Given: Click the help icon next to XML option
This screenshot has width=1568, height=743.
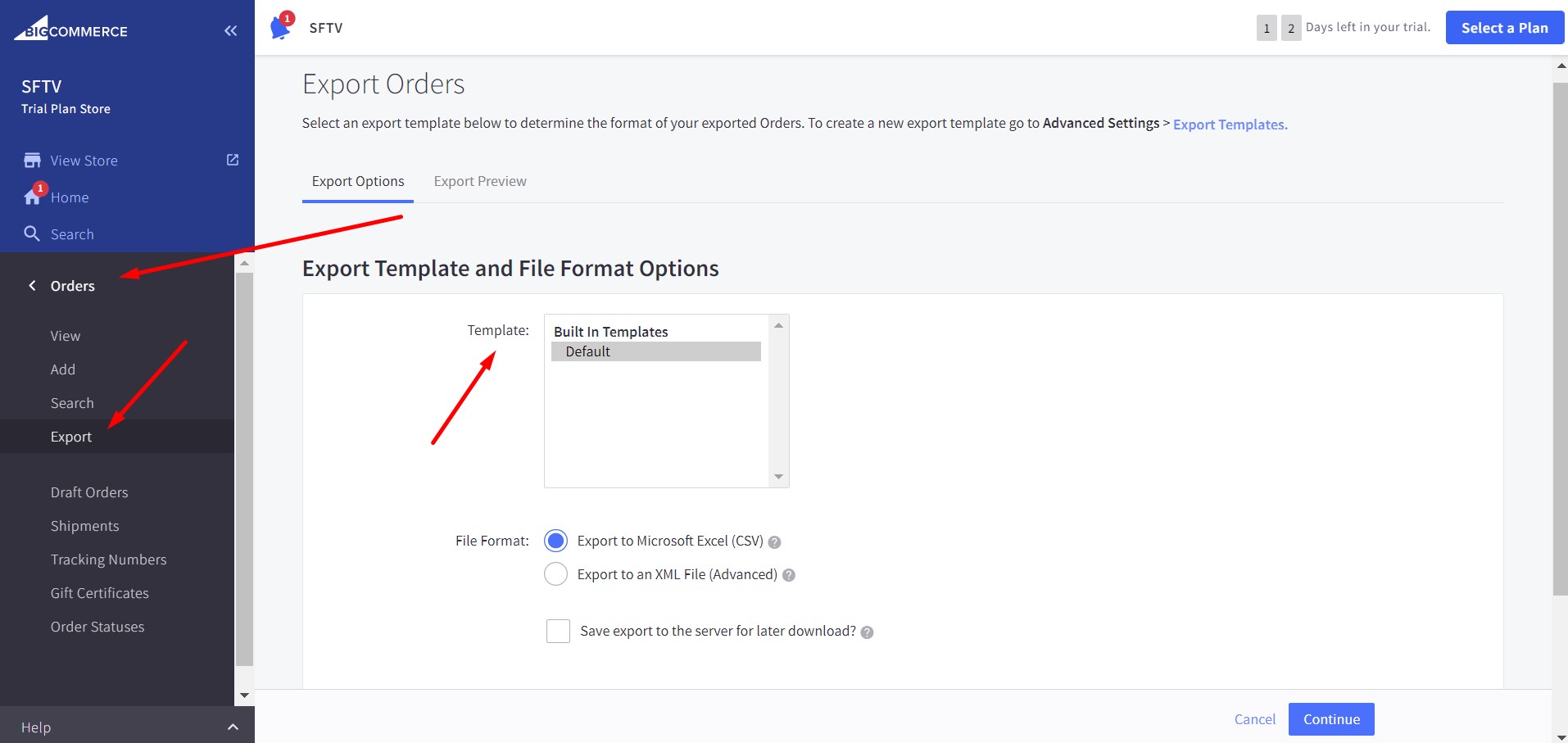Looking at the screenshot, I should 788,574.
